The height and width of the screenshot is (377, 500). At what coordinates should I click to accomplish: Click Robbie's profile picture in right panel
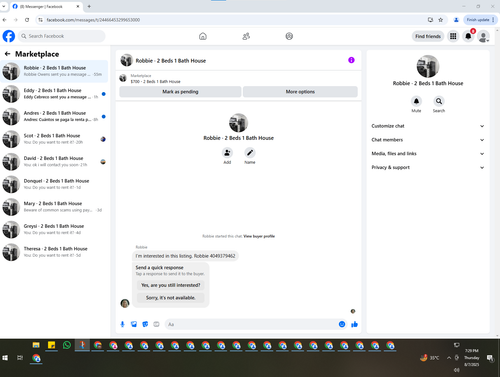(x=428, y=66)
